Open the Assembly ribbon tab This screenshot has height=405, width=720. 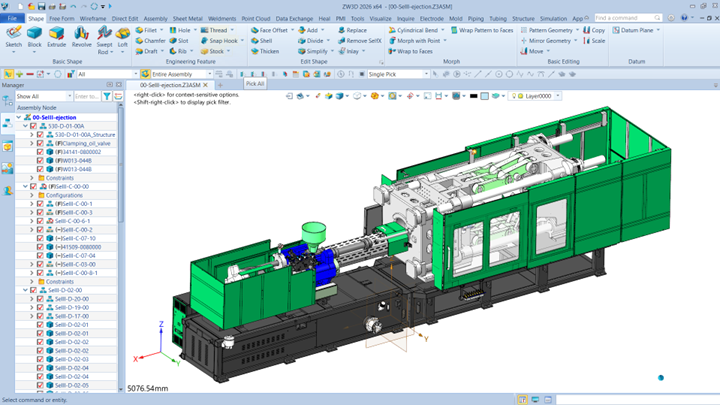coord(155,18)
